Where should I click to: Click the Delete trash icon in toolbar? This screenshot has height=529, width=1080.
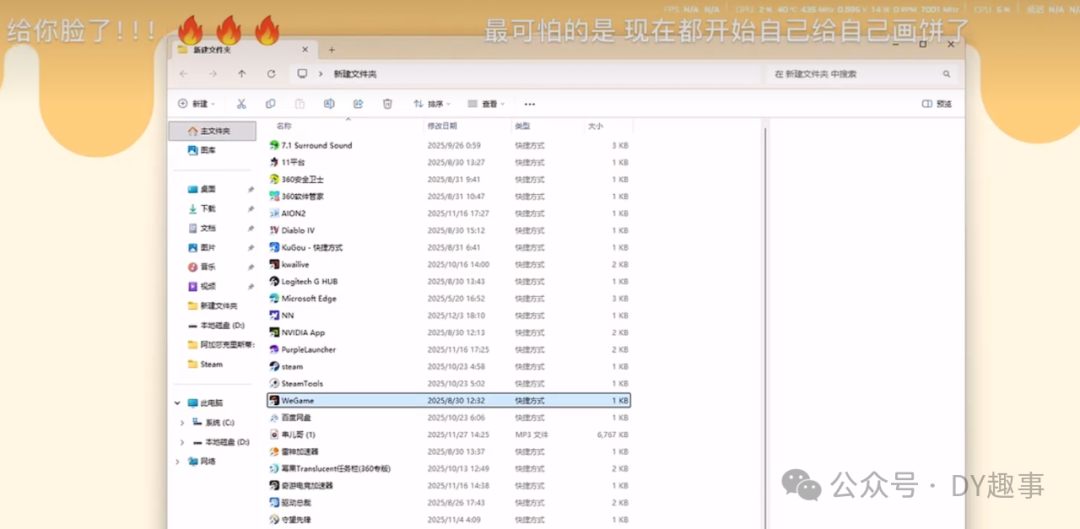pos(388,104)
